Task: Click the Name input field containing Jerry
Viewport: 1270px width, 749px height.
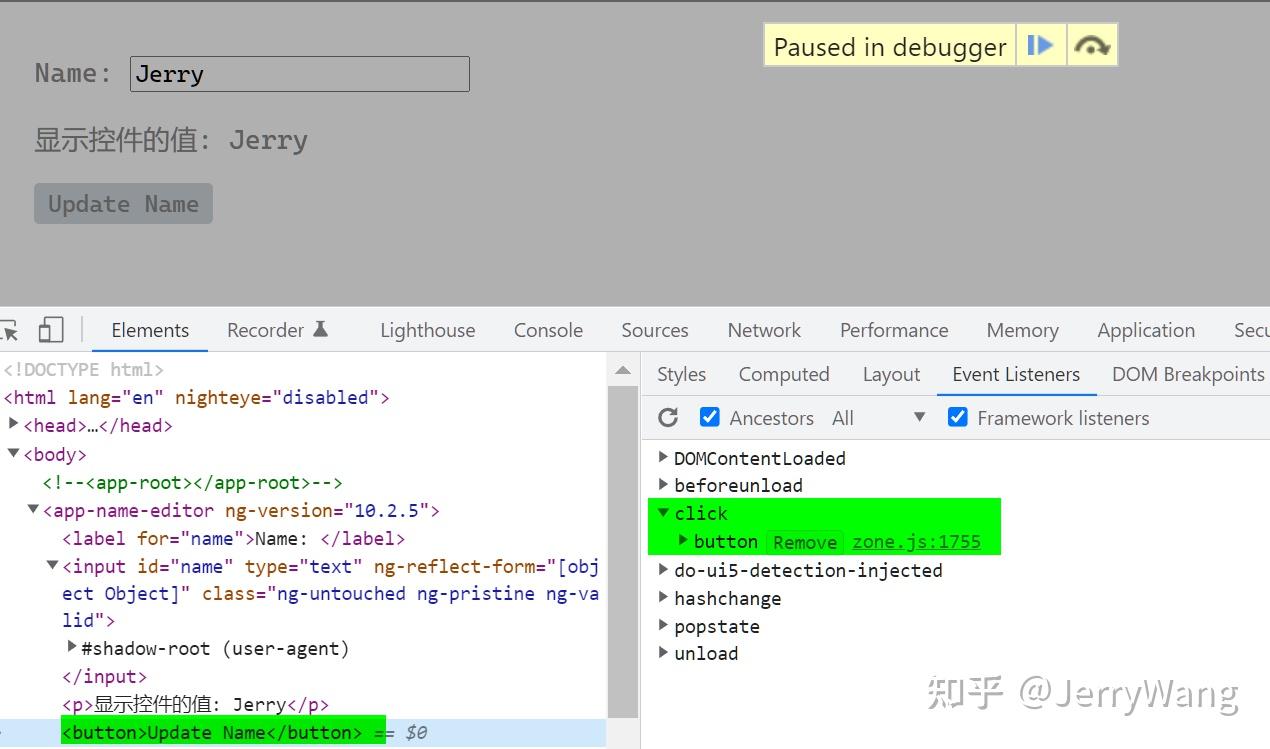Action: pyautogui.click(x=299, y=73)
